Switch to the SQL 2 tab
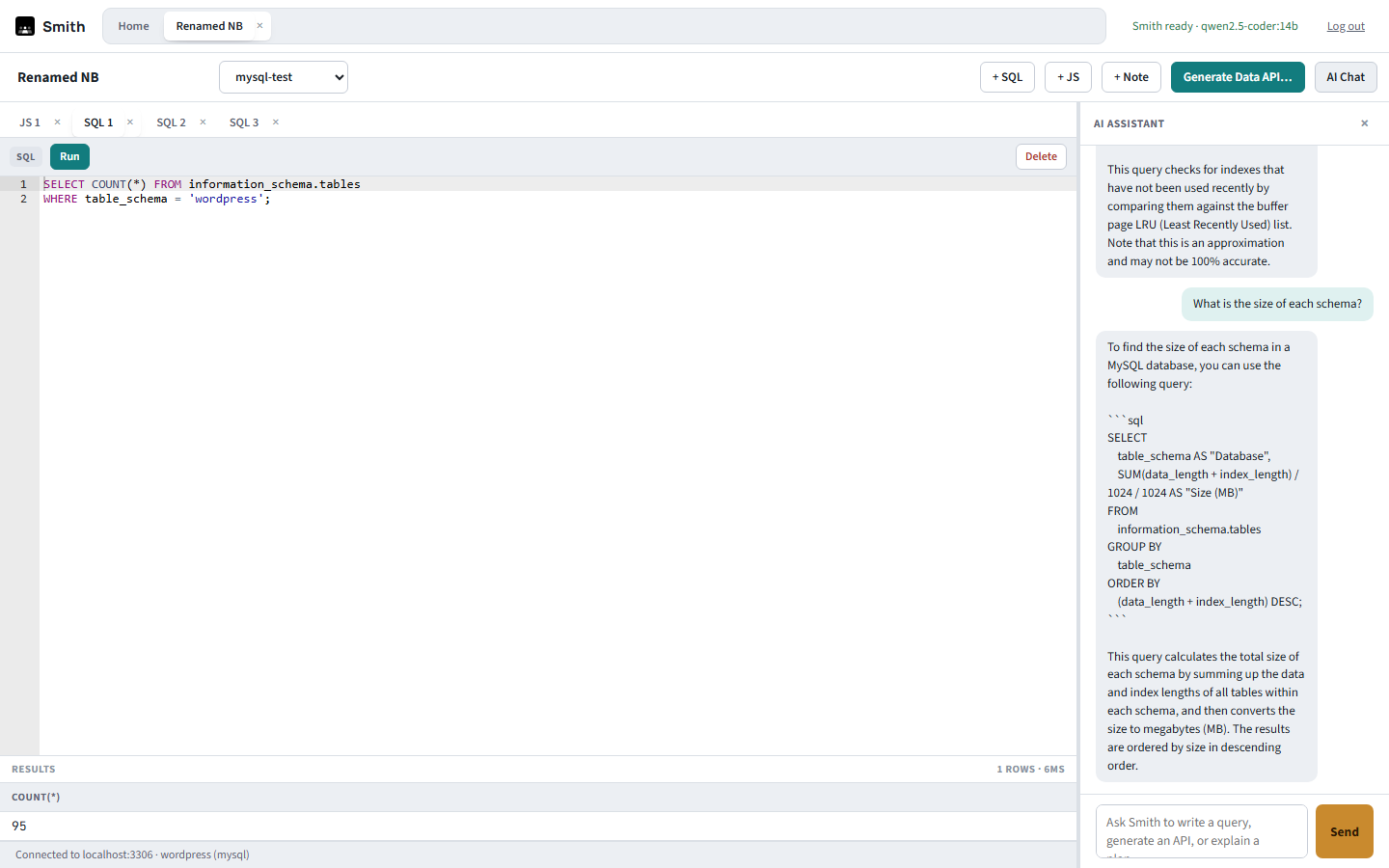1389x868 pixels. 171,122
